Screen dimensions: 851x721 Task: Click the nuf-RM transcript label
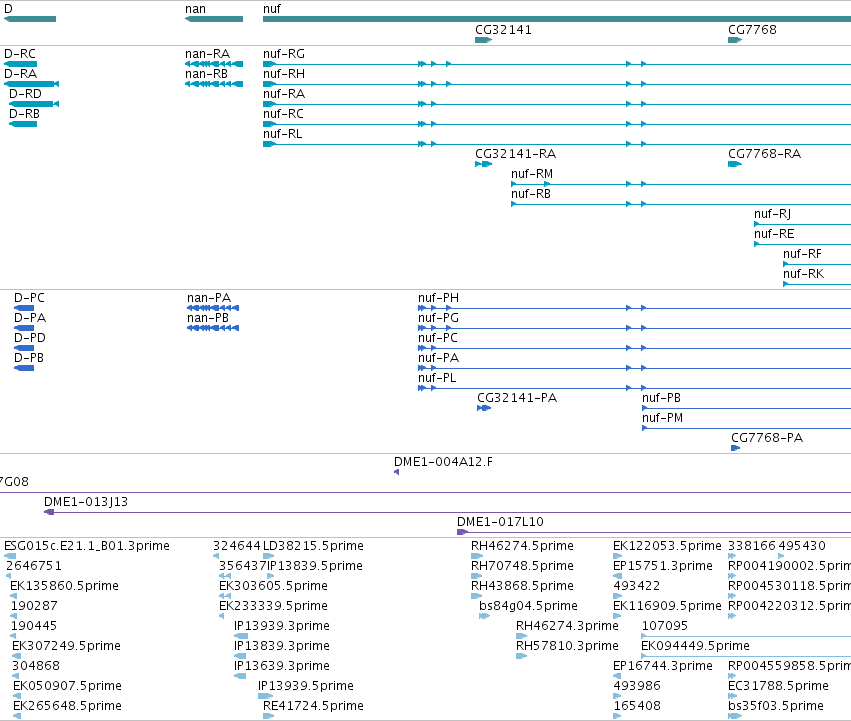coord(532,174)
